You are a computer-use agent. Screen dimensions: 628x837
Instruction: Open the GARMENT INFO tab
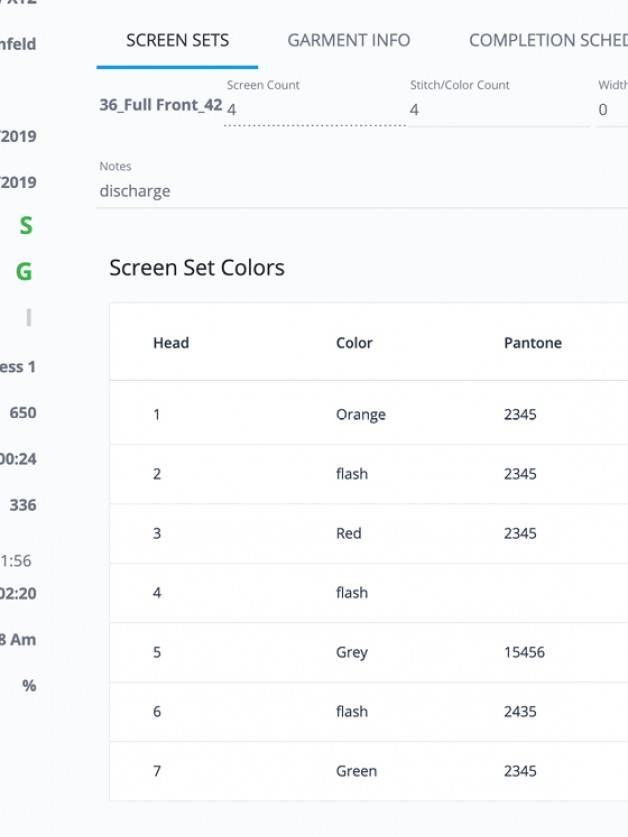(x=349, y=41)
